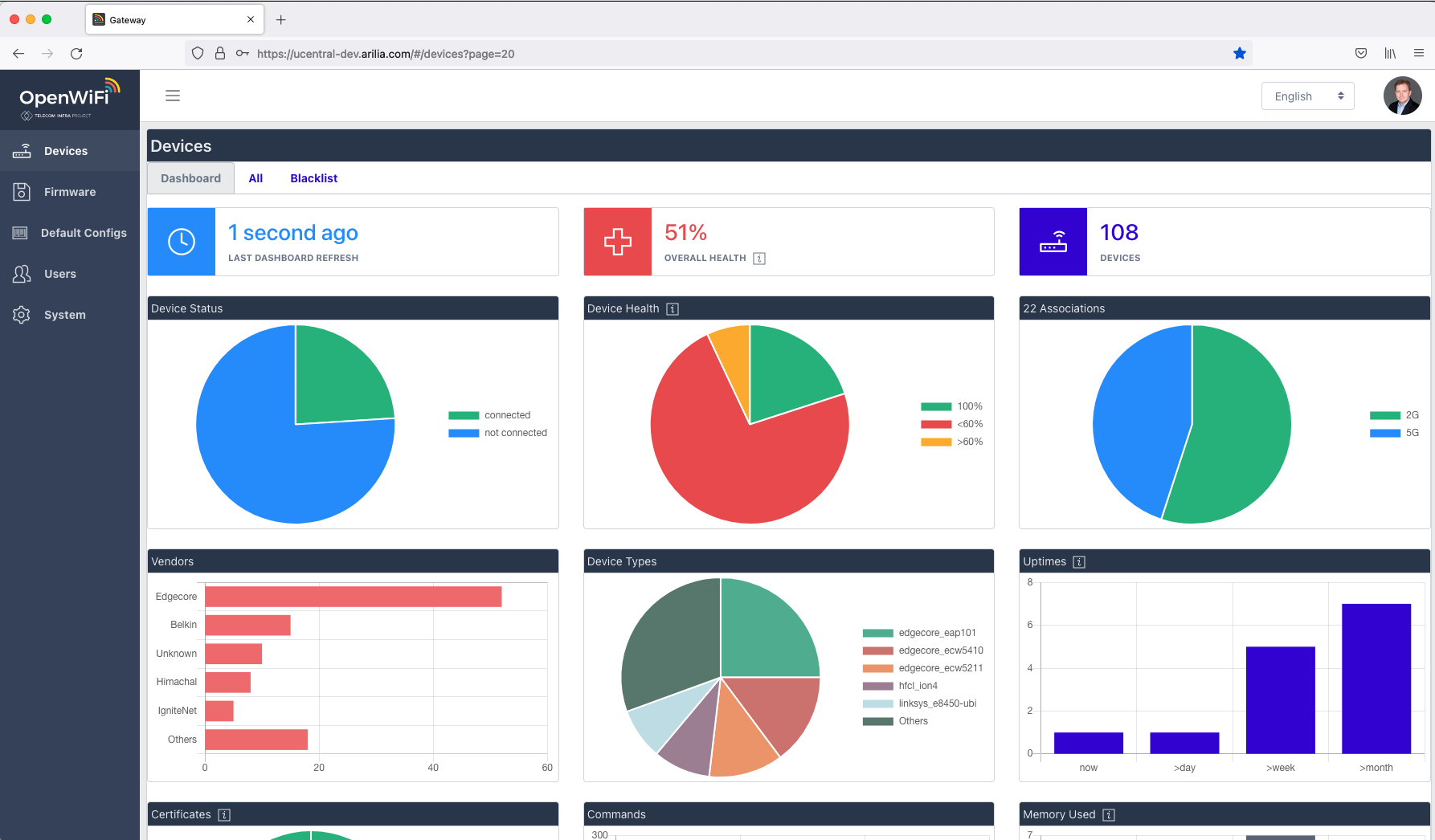Screen dimensions: 1435x840
Task: Click the Certificates info icon
Action: point(224,815)
